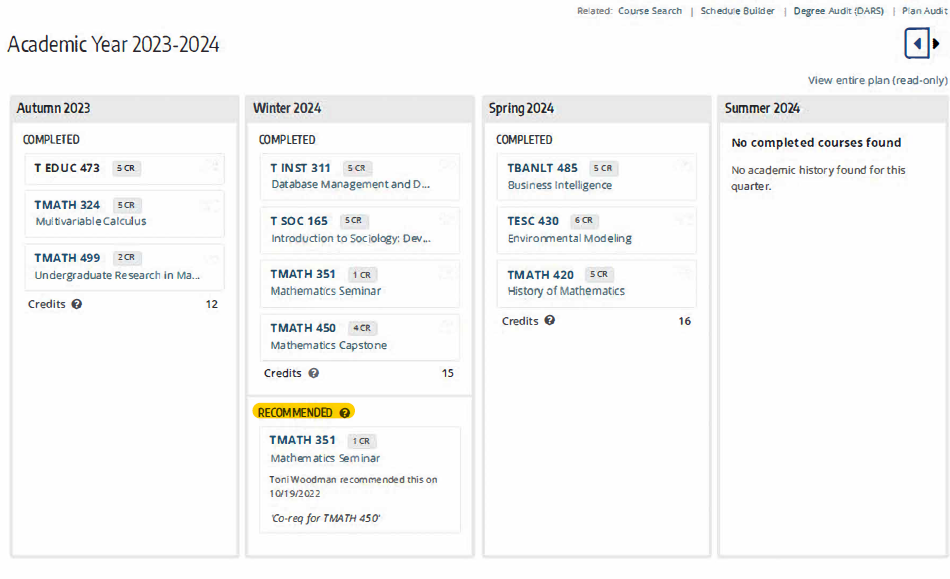Open TMATH 324 Multivariable Calculus course
The image size is (950, 579).
[x=67, y=205]
